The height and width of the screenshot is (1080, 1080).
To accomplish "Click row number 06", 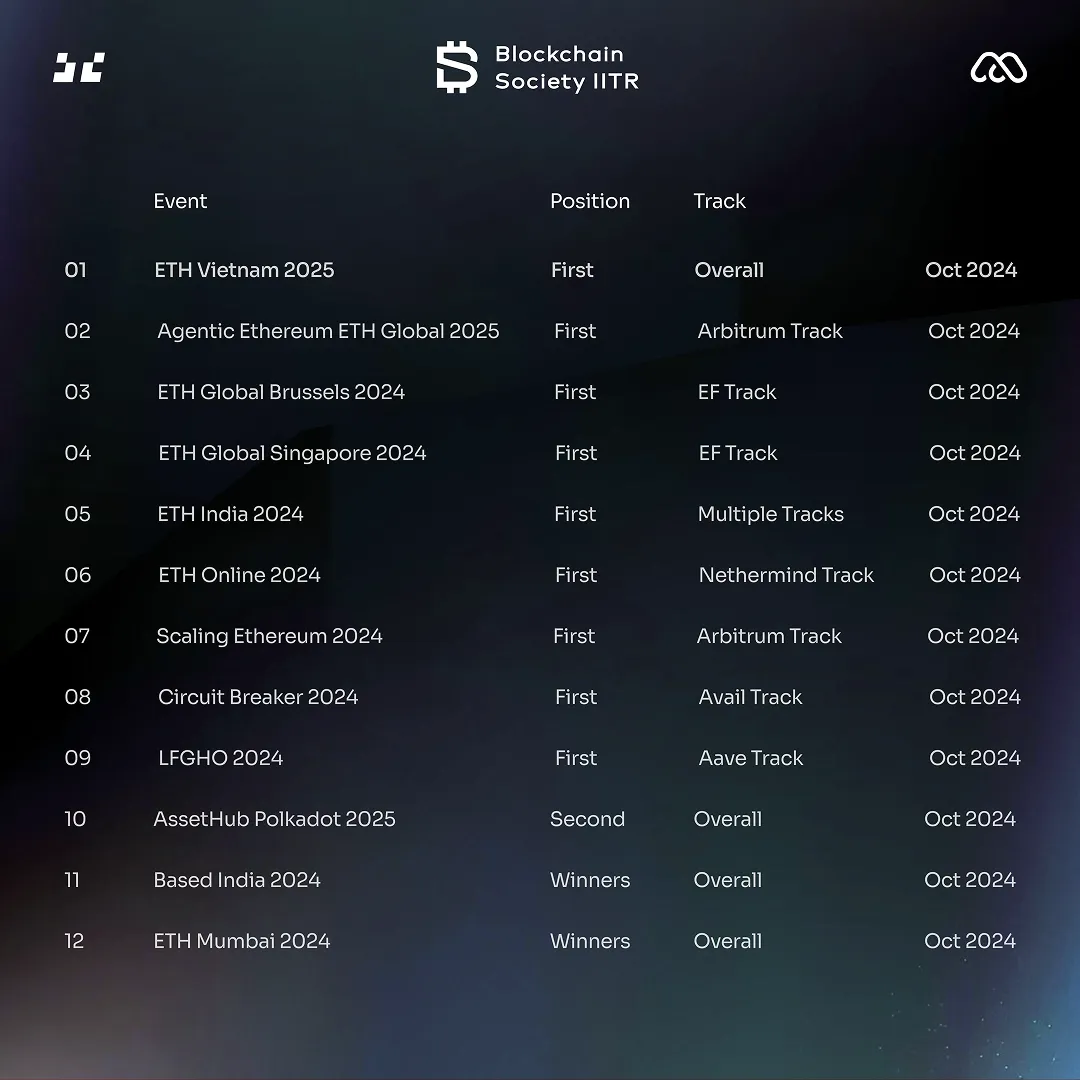I will point(78,575).
